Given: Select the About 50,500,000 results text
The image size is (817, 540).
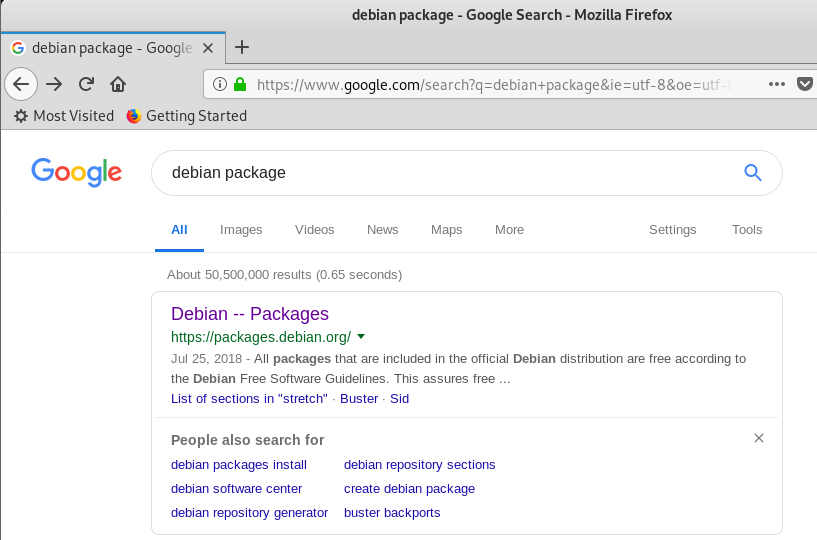Looking at the screenshot, I should pyautogui.click(x=284, y=275).
